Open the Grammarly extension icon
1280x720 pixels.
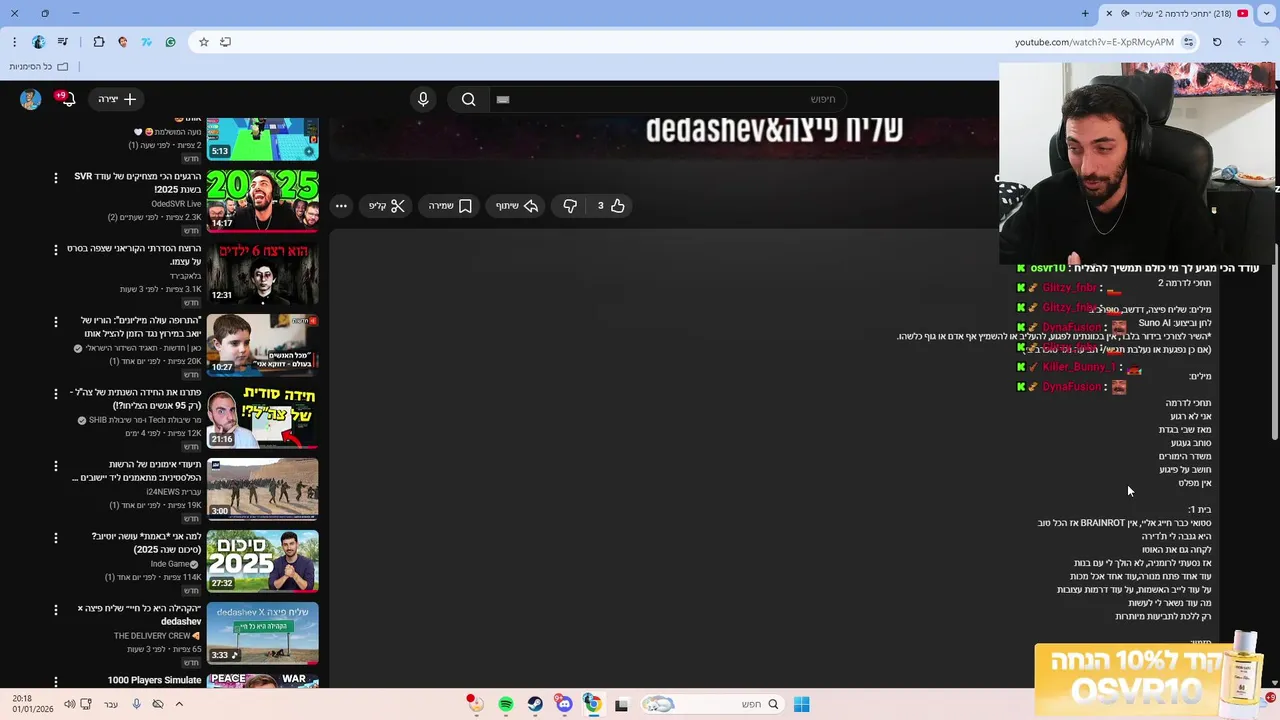170,42
